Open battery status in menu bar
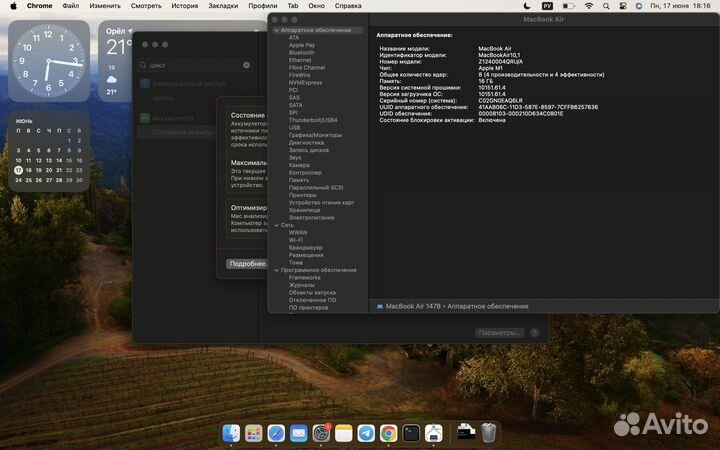This screenshot has height=450, width=720. [x=569, y=6]
